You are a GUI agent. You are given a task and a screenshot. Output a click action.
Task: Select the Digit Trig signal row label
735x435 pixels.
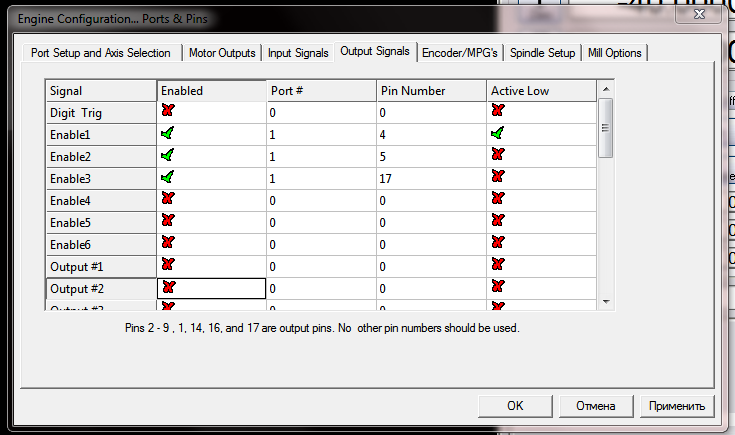coord(101,112)
